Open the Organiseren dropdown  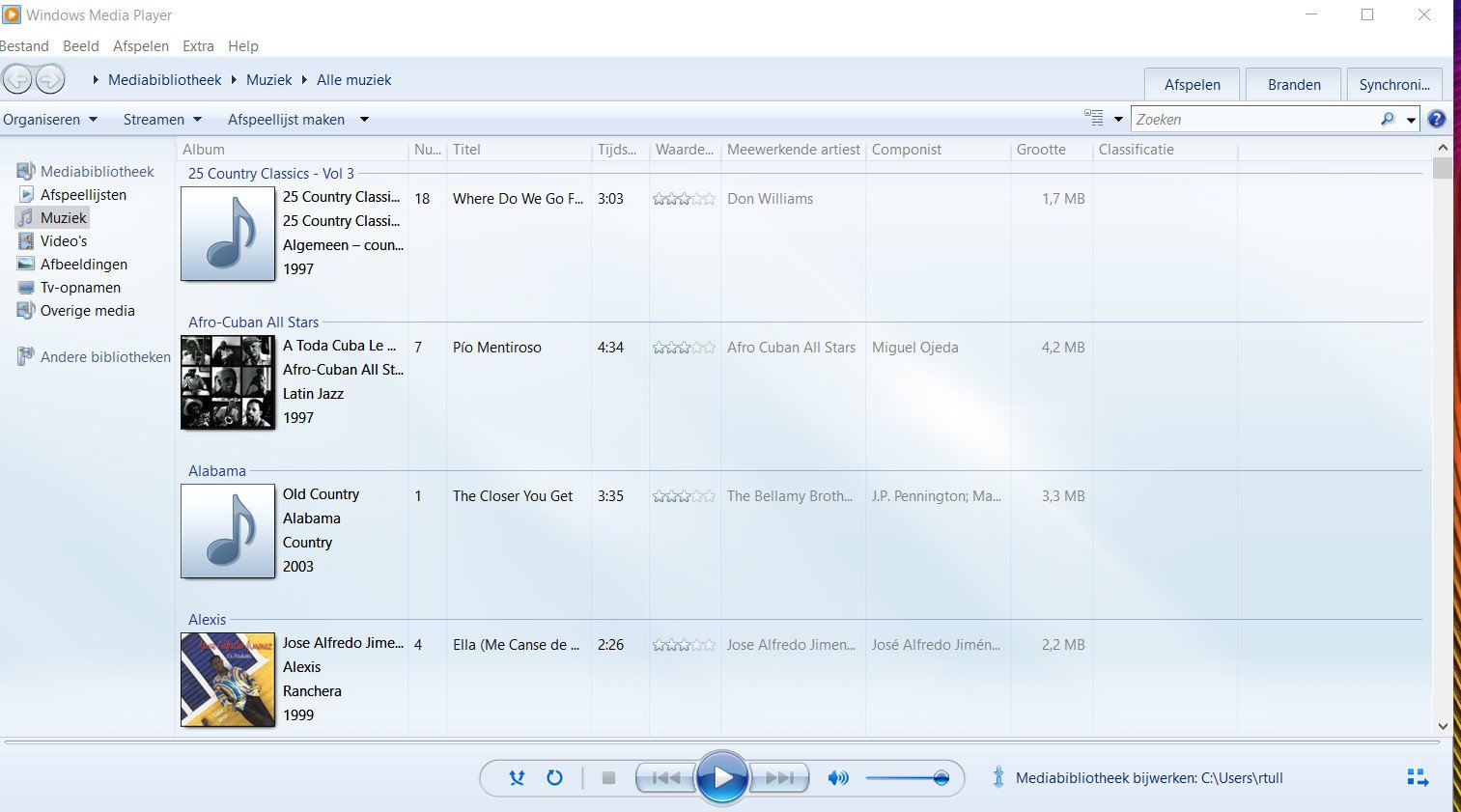tap(50, 120)
